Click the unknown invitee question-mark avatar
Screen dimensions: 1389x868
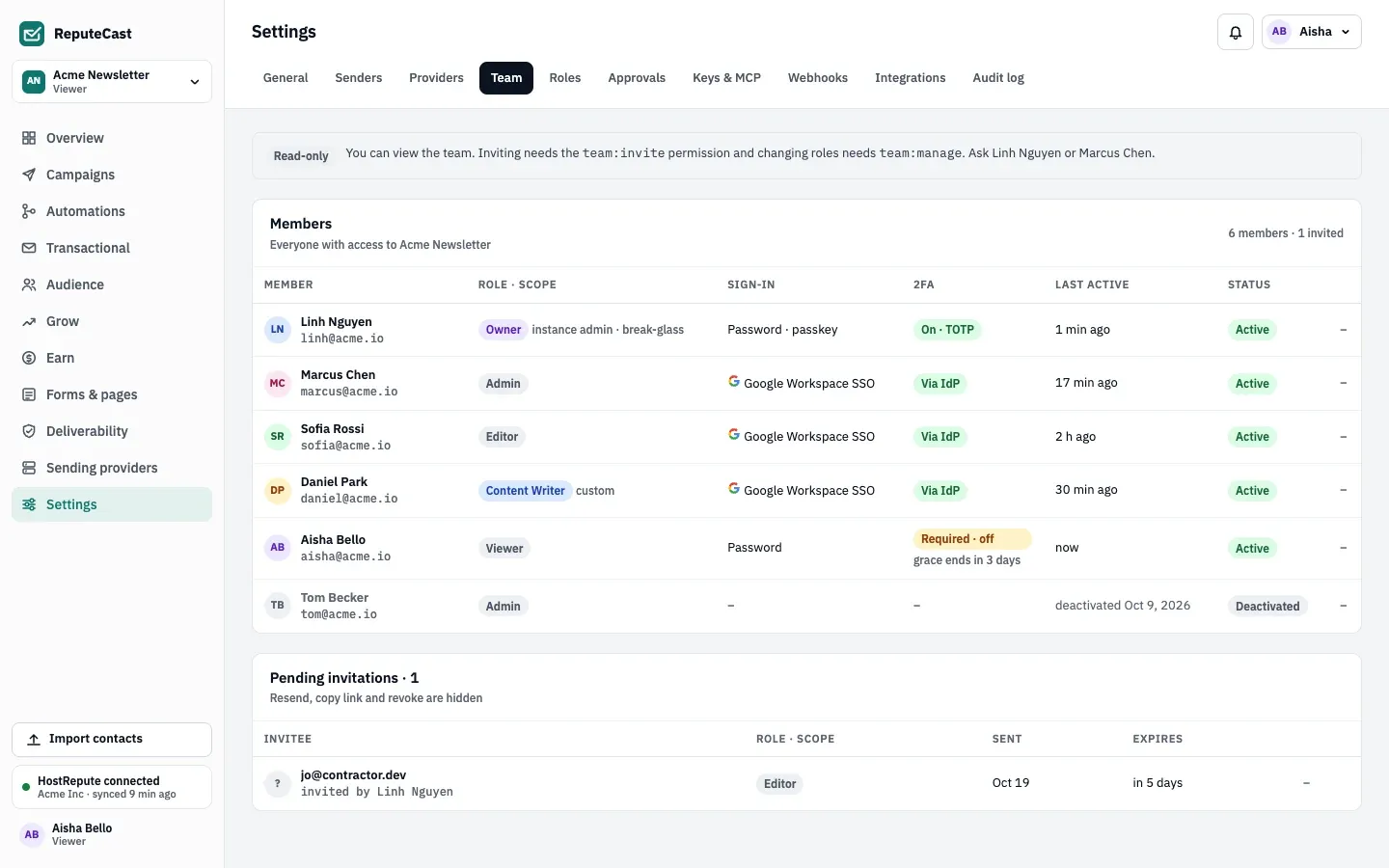tap(278, 783)
